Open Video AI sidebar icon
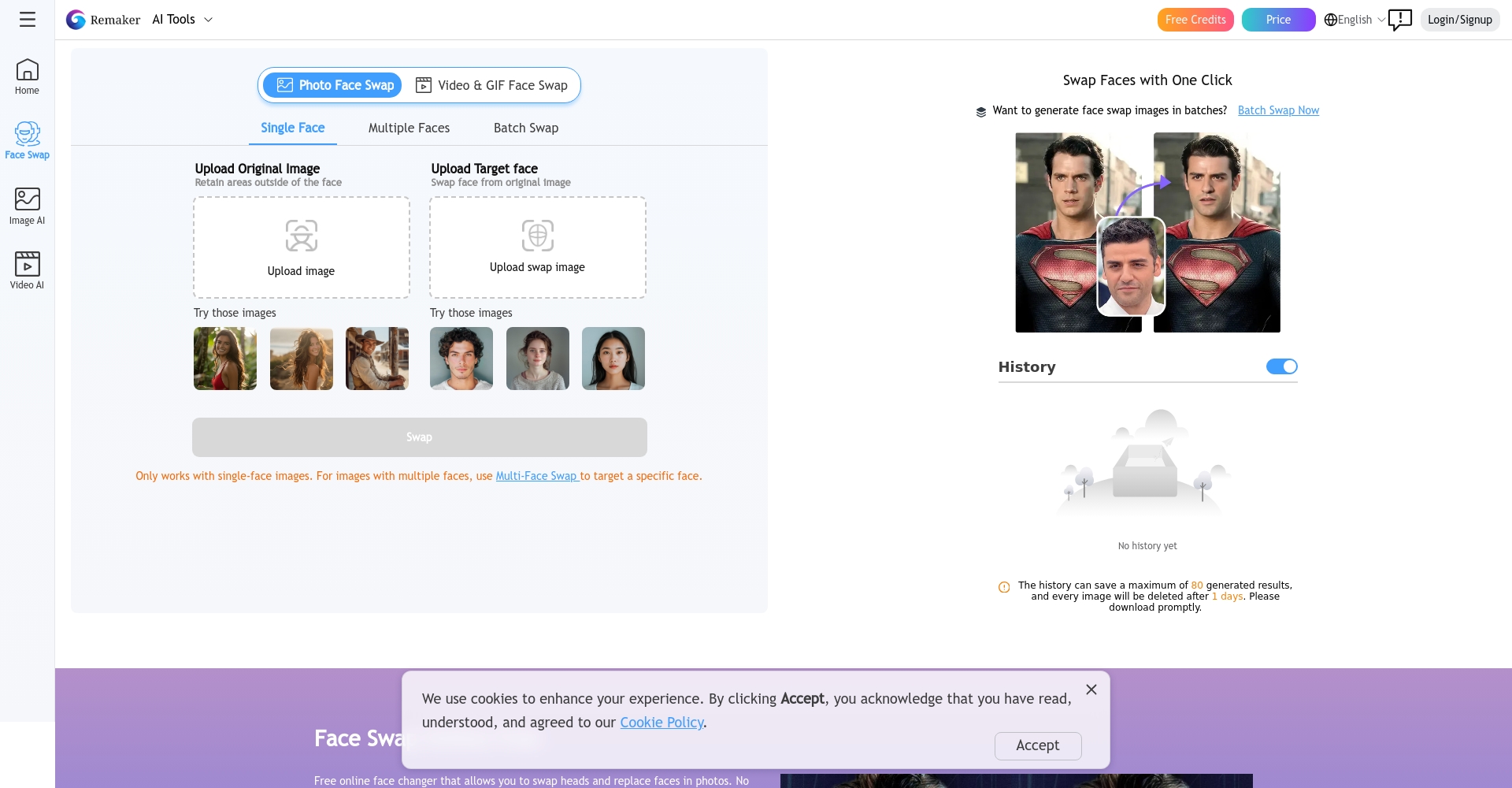 [x=27, y=271]
